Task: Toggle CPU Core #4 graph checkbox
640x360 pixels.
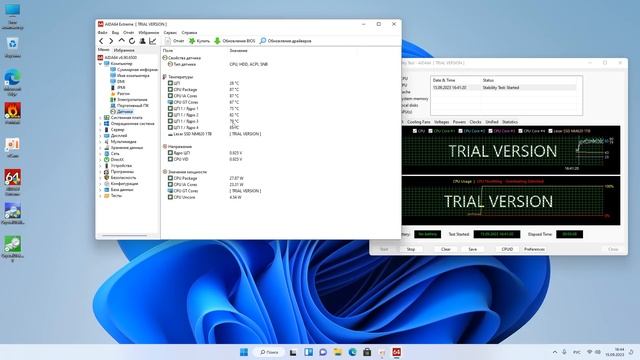Action: [520, 131]
